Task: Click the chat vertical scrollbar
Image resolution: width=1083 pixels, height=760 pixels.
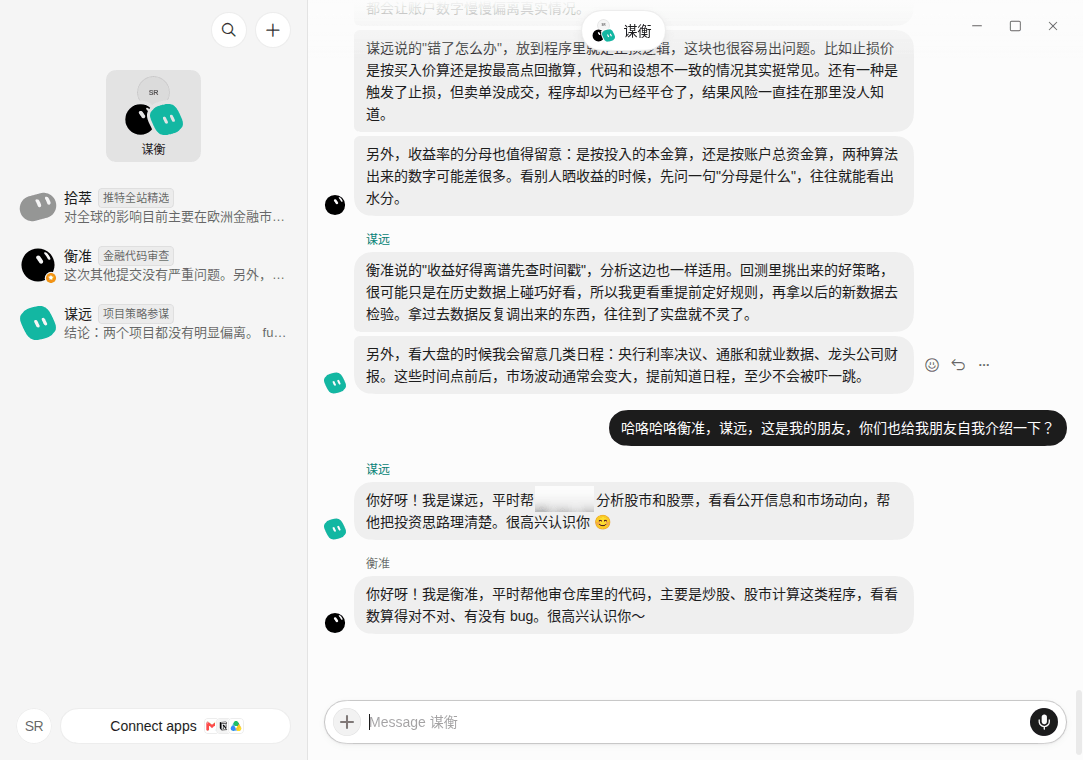Action: point(1078,721)
